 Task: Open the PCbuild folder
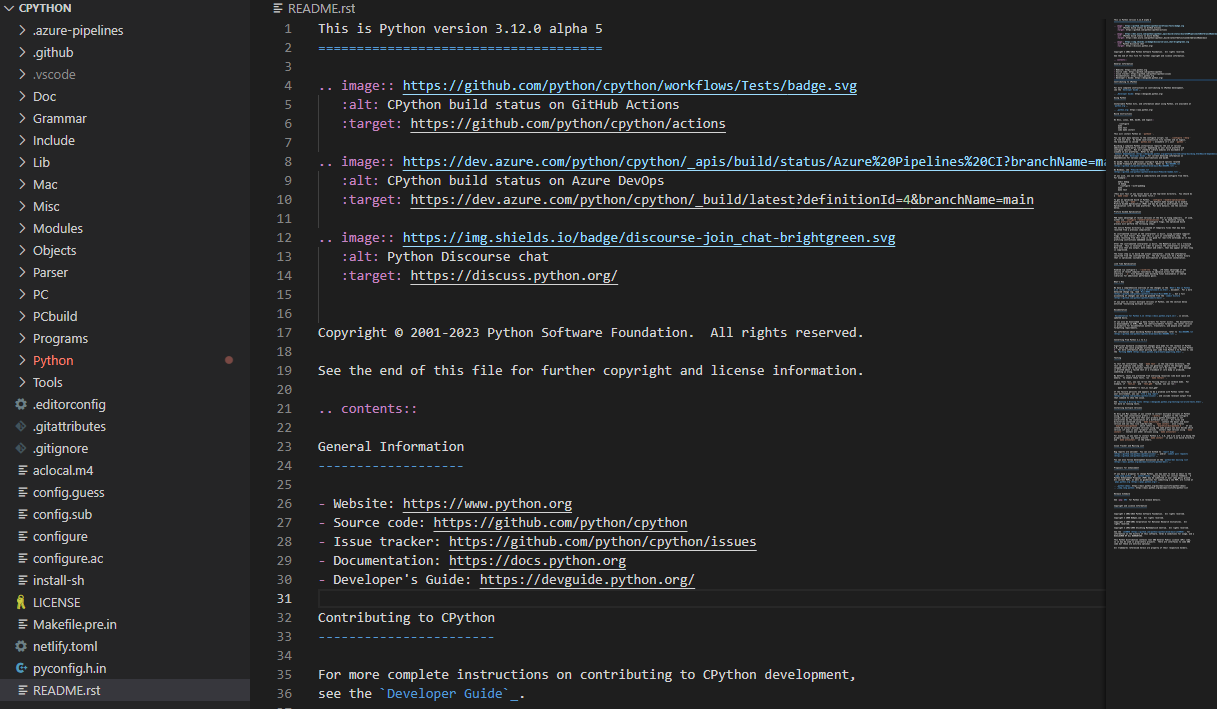coord(125,316)
